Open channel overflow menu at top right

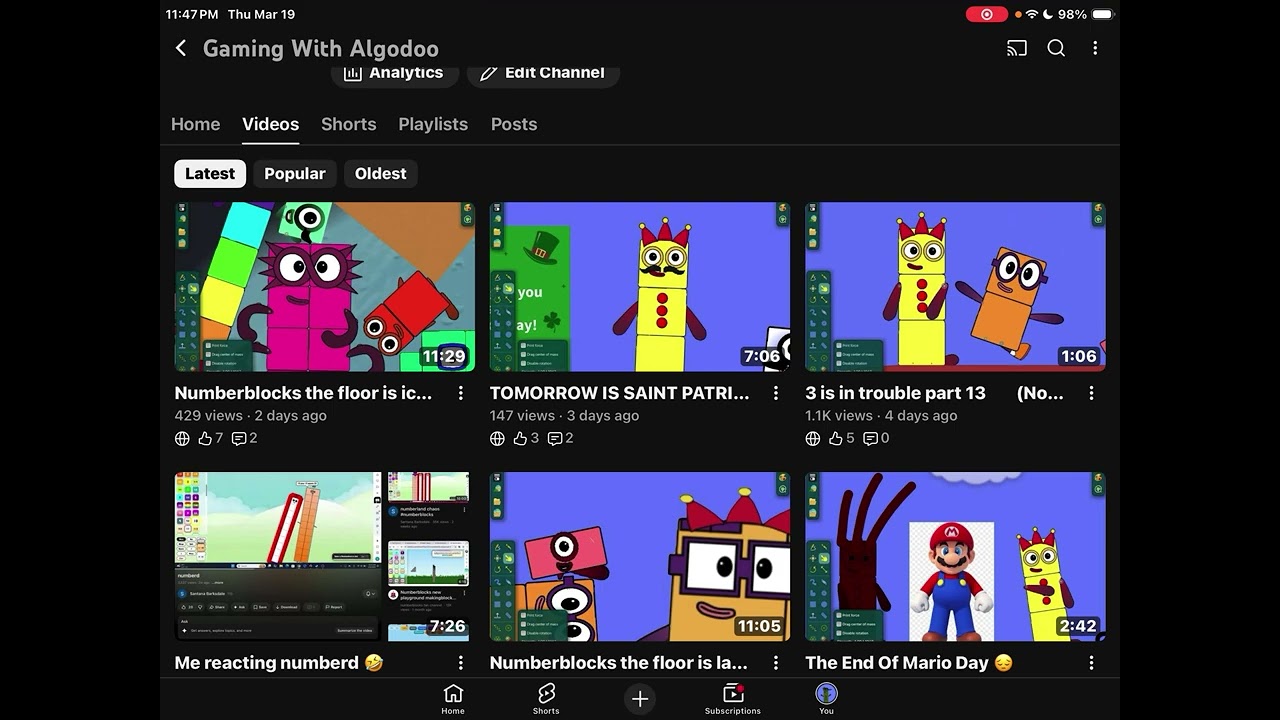tap(1095, 48)
